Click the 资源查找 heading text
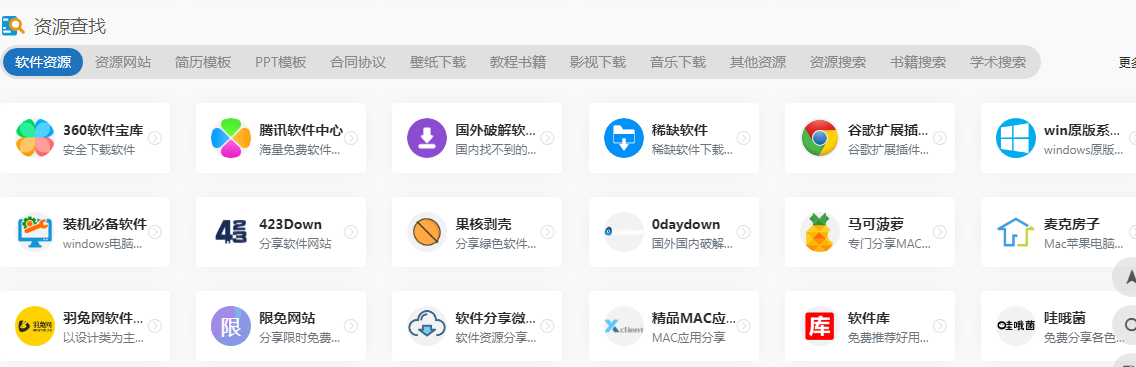Image resolution: width=1136 pixels, height=367 pixels. point(70,27)
